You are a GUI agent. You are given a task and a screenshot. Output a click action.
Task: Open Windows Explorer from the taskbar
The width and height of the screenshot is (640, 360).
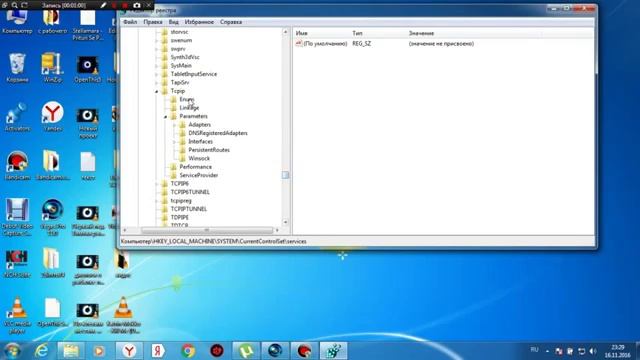71,351
